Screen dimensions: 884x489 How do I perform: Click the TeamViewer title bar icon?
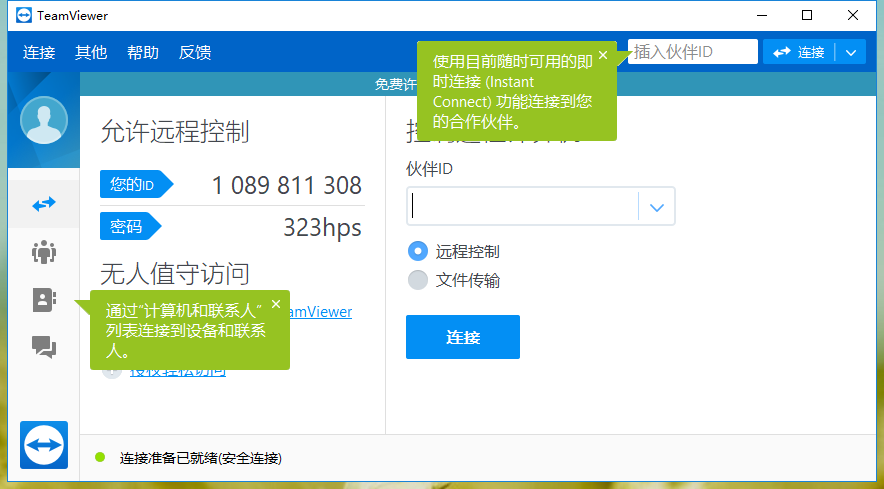tap(24, 15)
